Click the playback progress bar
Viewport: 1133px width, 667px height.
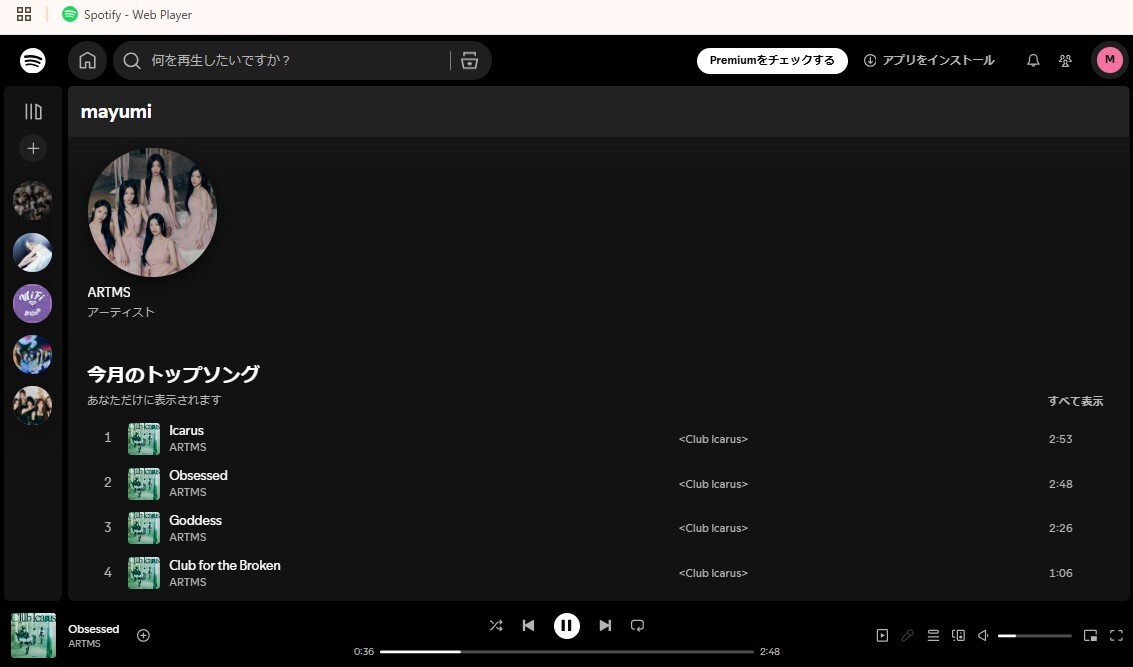point(566,651)
